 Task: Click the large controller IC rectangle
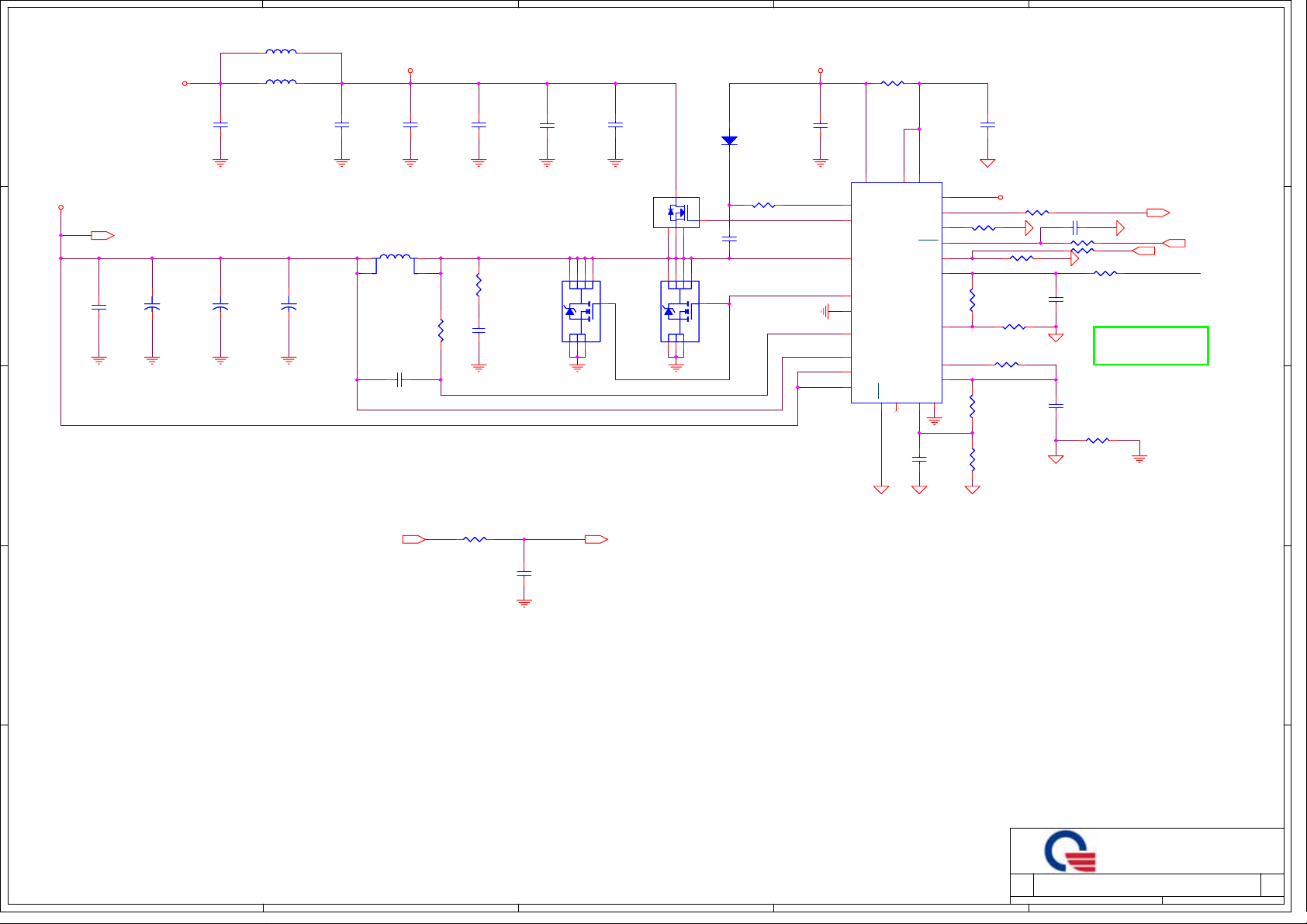[896, 292]
